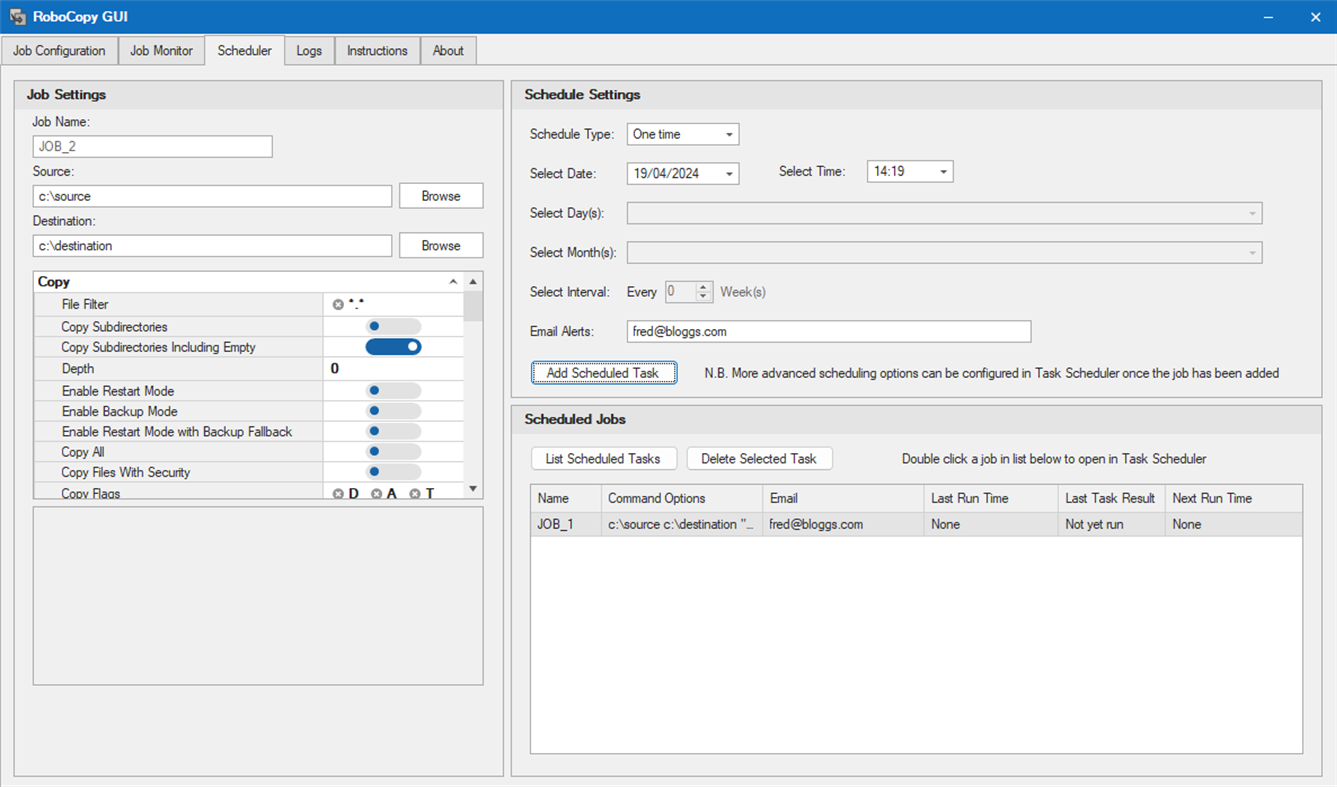Click Add Scheduled Task
The height and width of the screenshot is (787, 1337).
pyautogui.click(x=604, y=372)
